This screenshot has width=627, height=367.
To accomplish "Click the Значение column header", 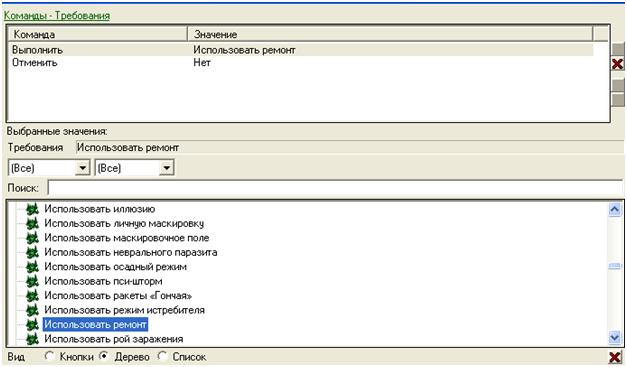I will (x=390, y=34).
